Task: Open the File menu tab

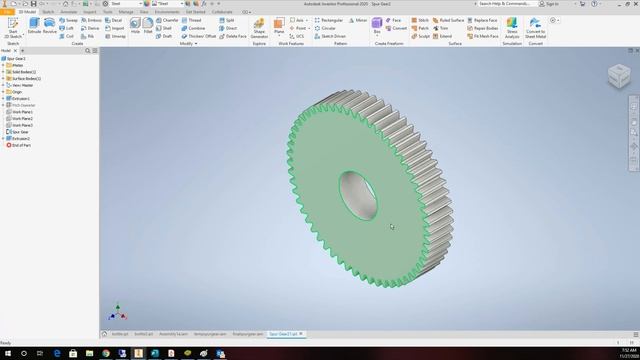Action: pyautogui.click(x=7, y=12)
